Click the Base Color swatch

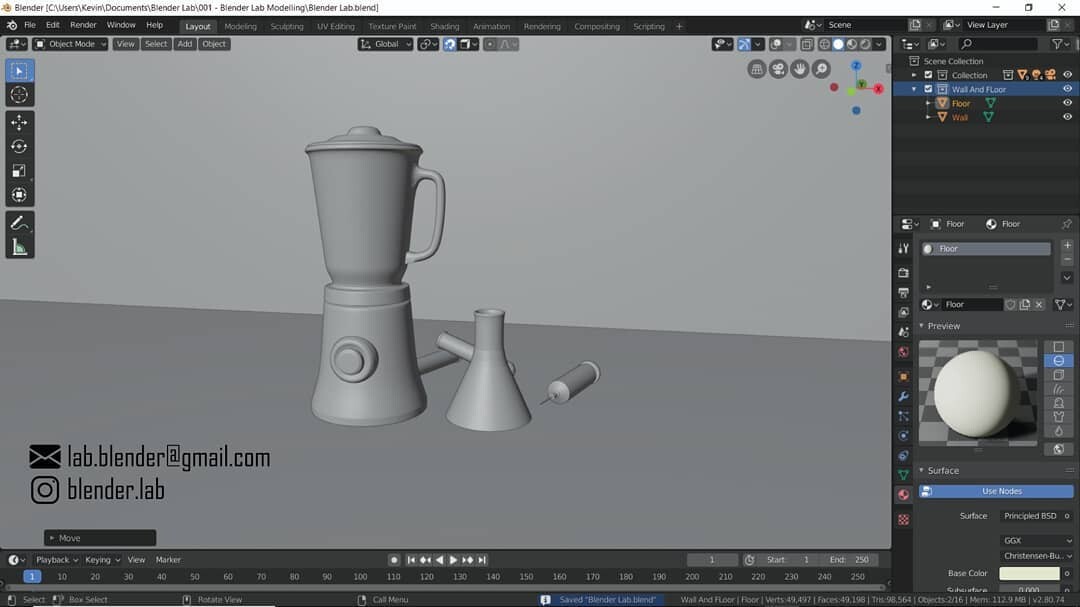click(x=1028, y=573)
